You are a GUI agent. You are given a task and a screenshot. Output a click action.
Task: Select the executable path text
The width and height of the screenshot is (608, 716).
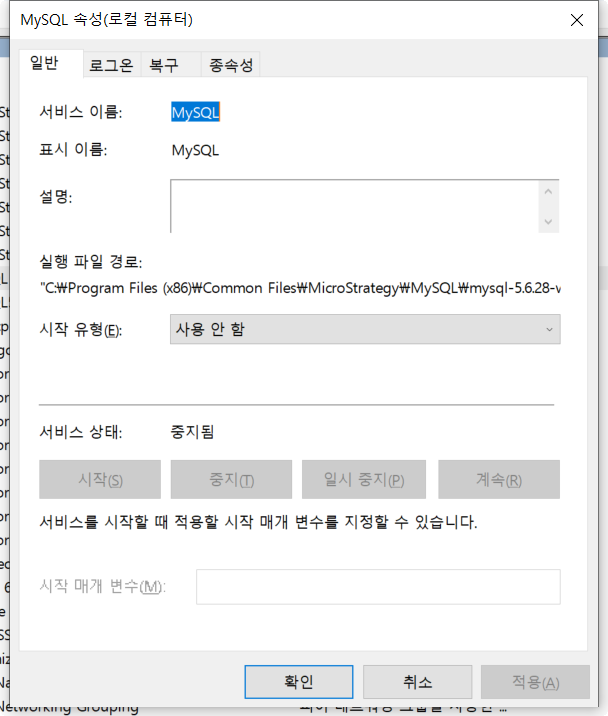[x=300, y=288]
